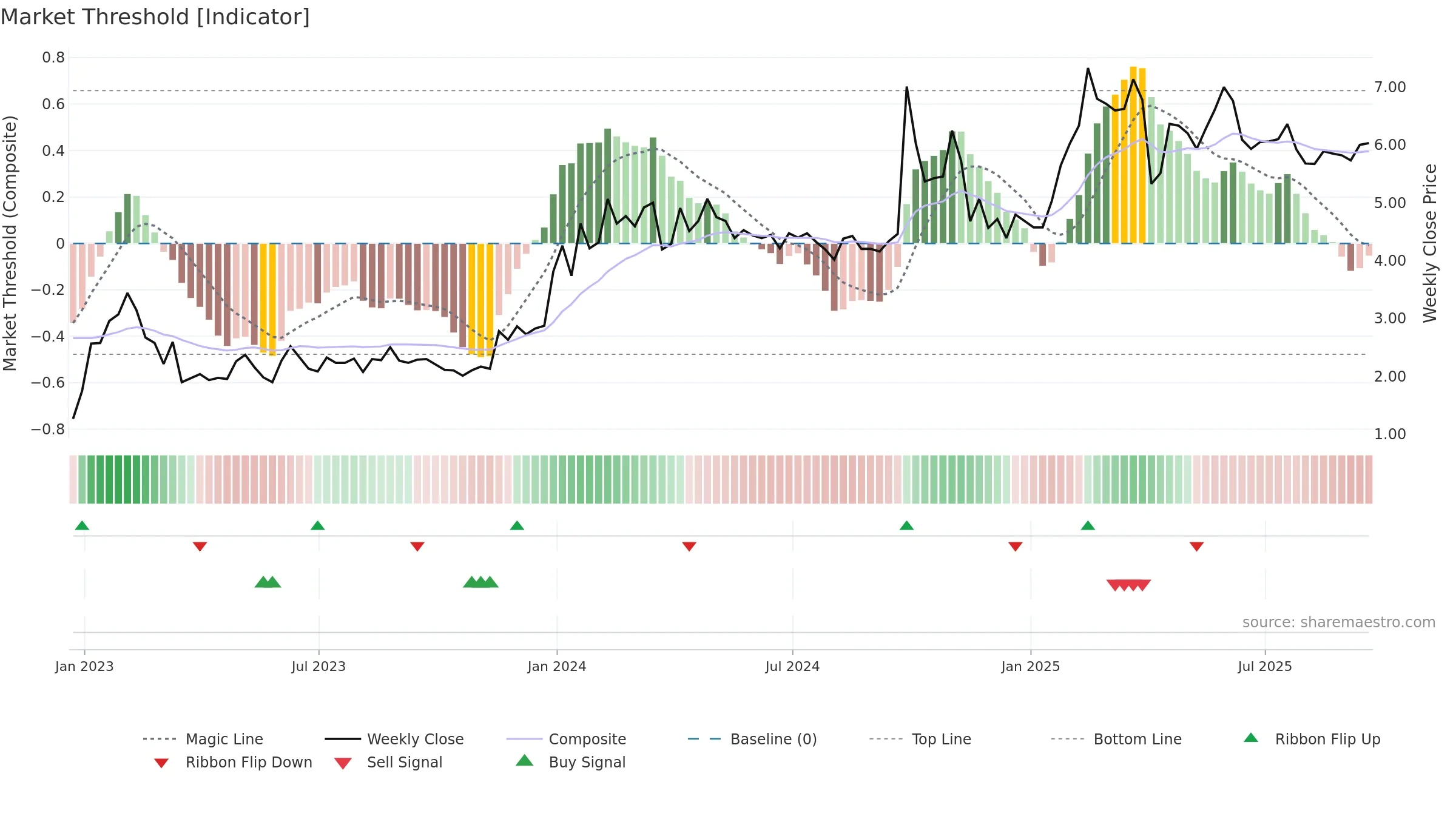Click the Weekly Close Price axis title

(1431, 243)
